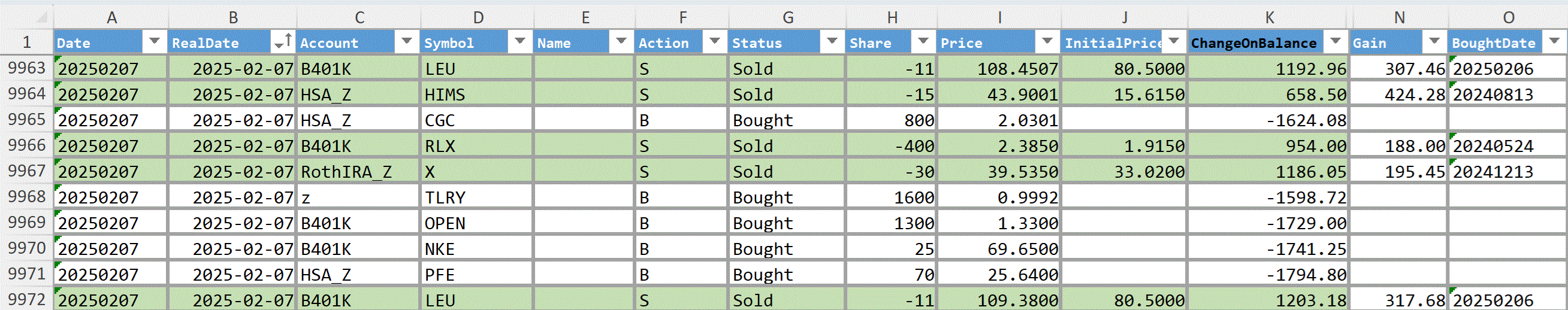Click the price cell 69.6500

pos(999,248)
